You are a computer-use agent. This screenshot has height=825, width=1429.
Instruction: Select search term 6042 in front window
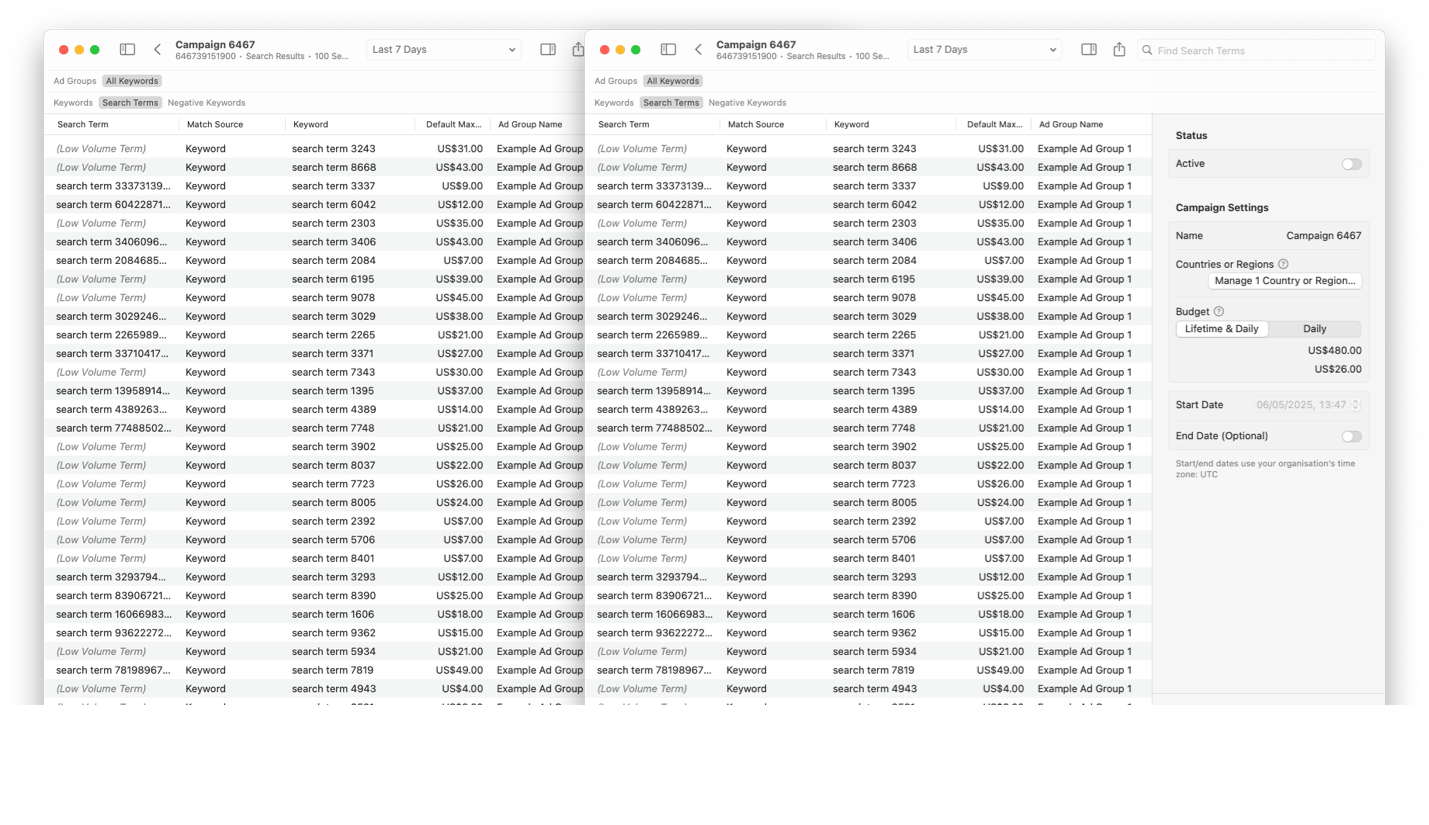point(874,205)
